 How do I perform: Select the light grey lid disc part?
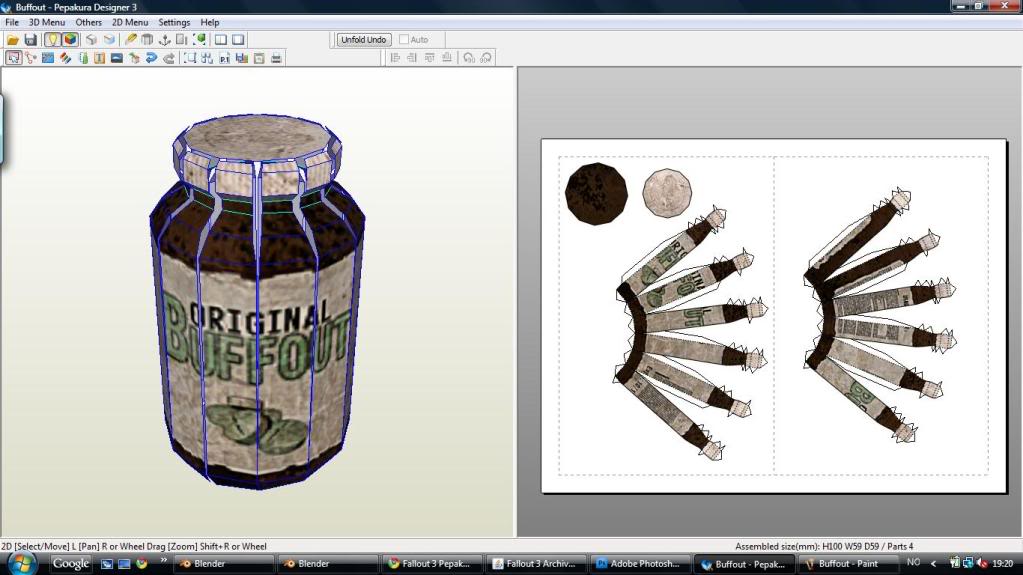(x=667, y=193)
